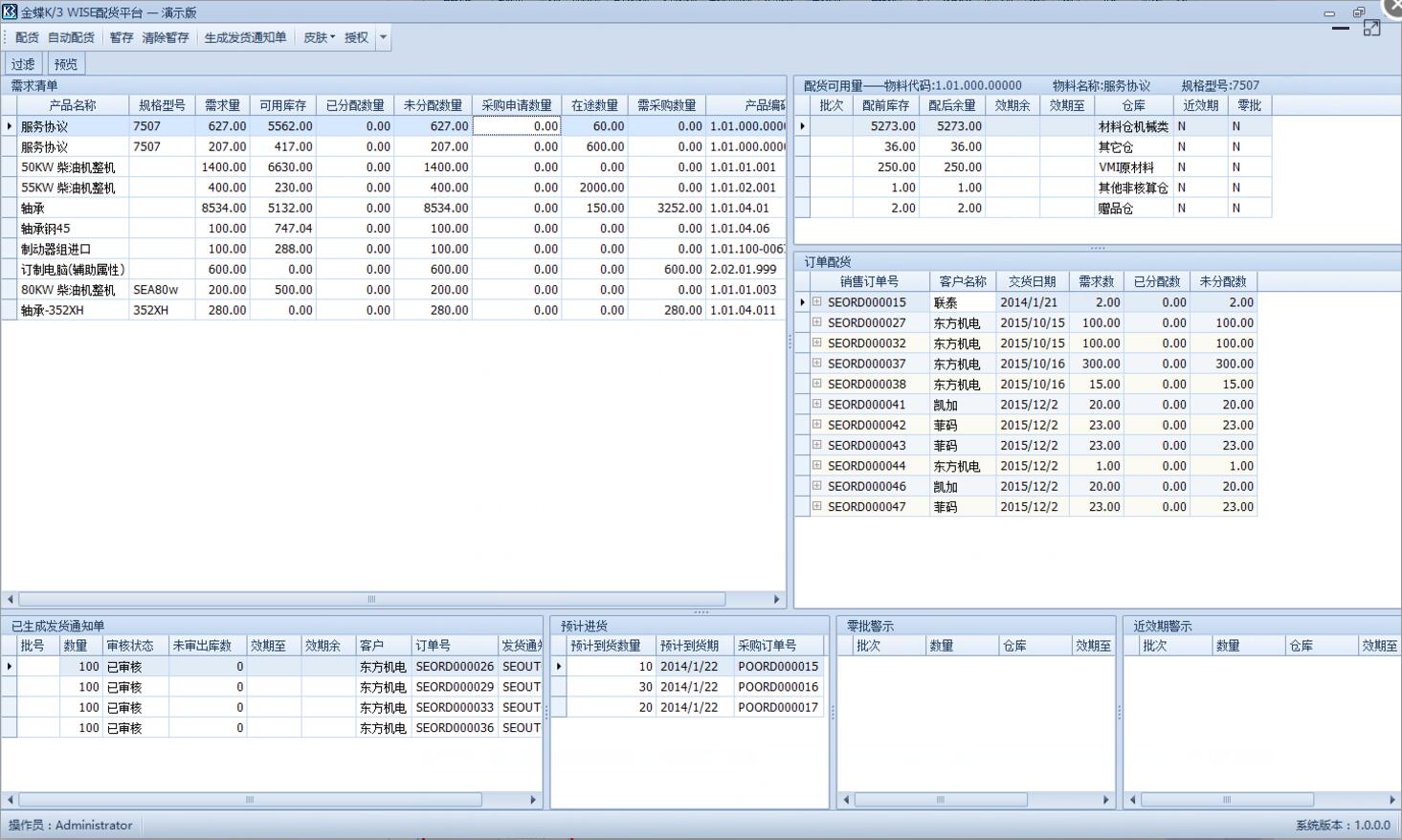Click the right scroll arrow of the 近效期警示 panel
Viewport: 1402px width, 840px height.
(1392, 800)
